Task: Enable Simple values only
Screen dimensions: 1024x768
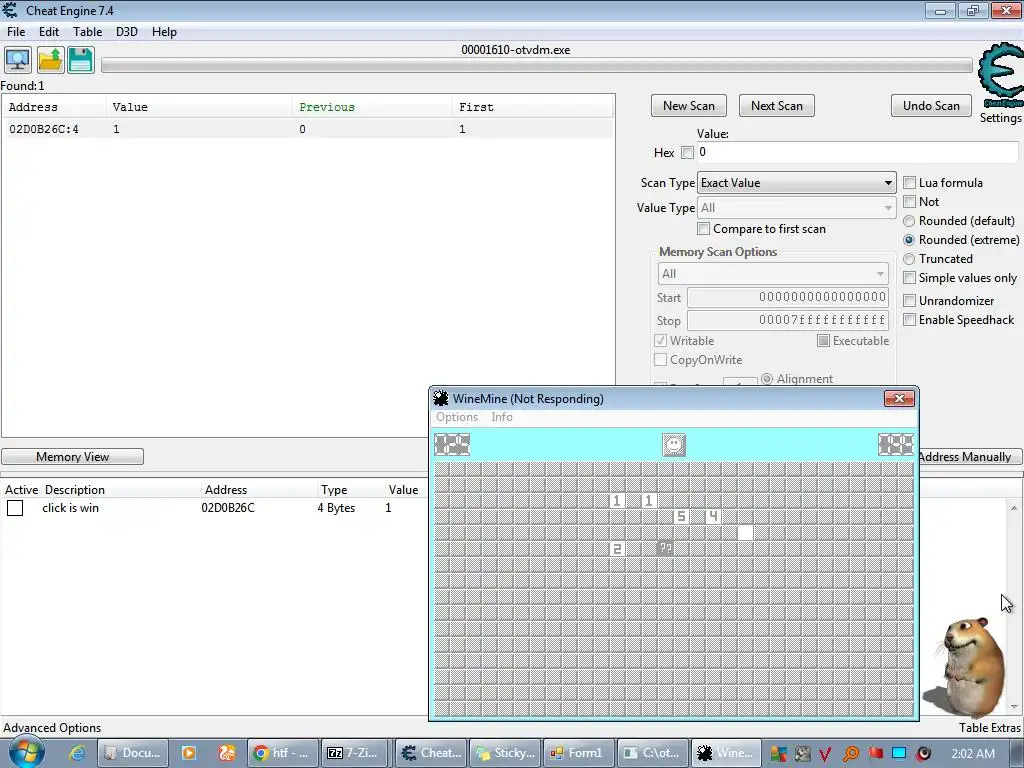Action: 909,278
